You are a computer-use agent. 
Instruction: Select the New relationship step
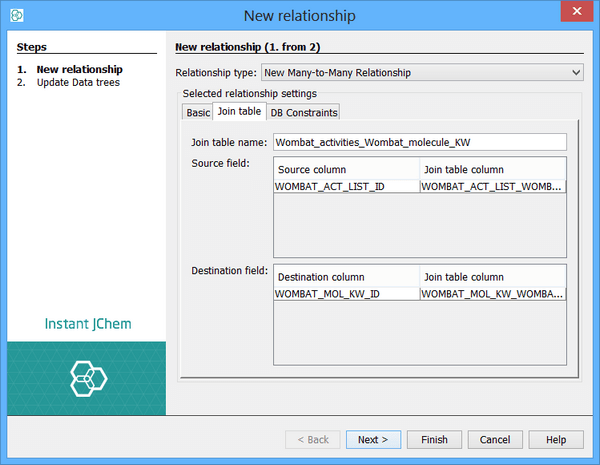tap(79, 69)
